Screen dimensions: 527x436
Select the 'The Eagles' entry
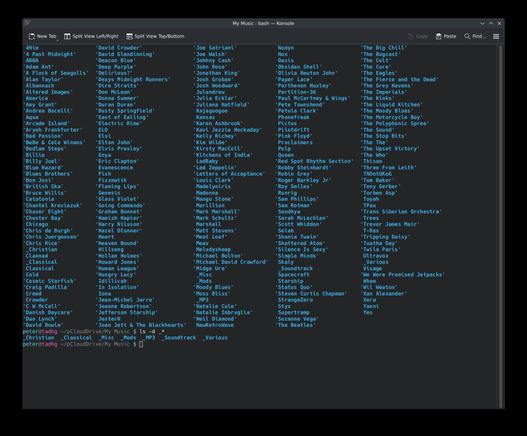[379, 73]
